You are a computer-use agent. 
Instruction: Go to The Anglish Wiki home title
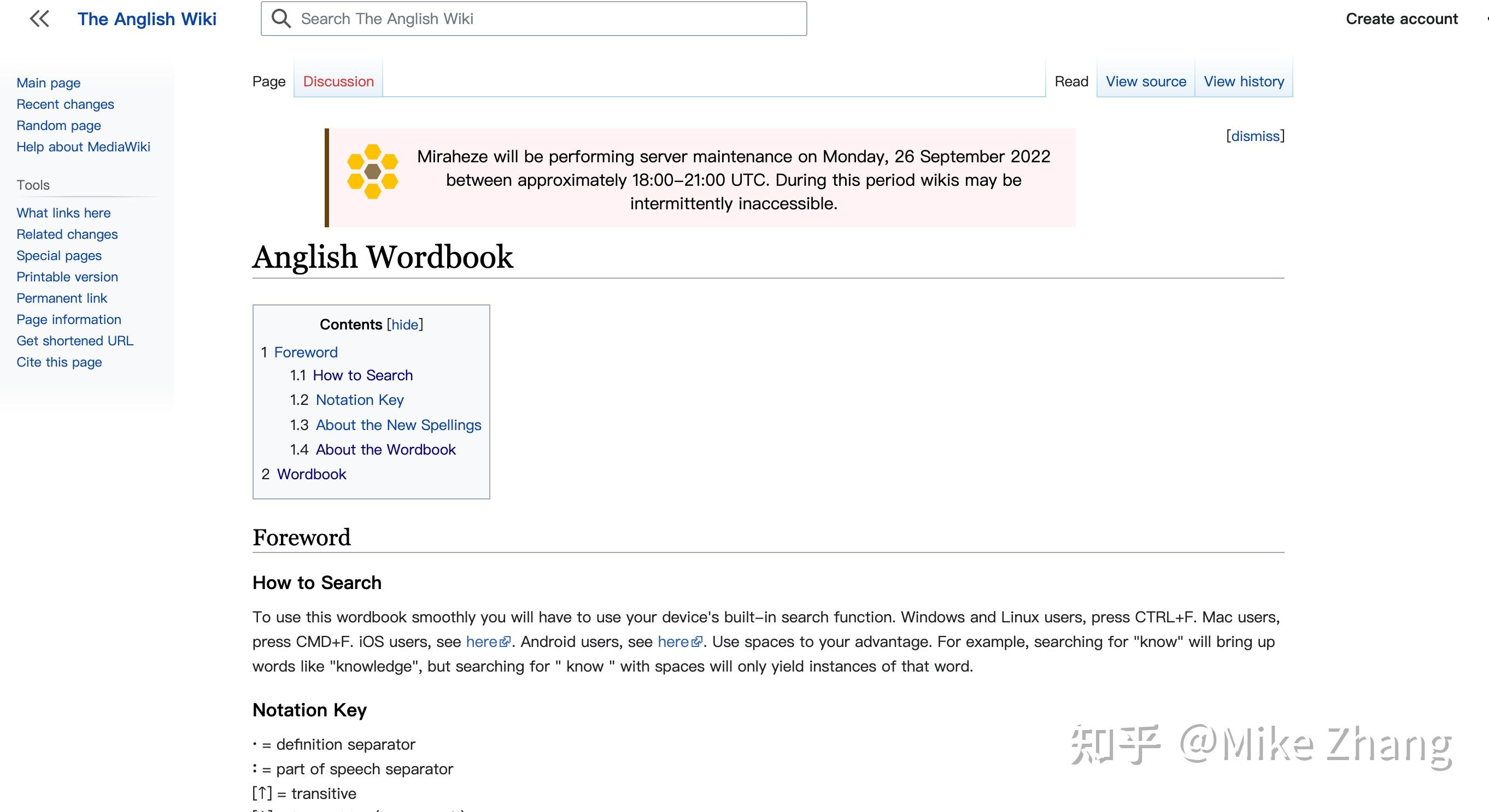click(x=147, y=19)
